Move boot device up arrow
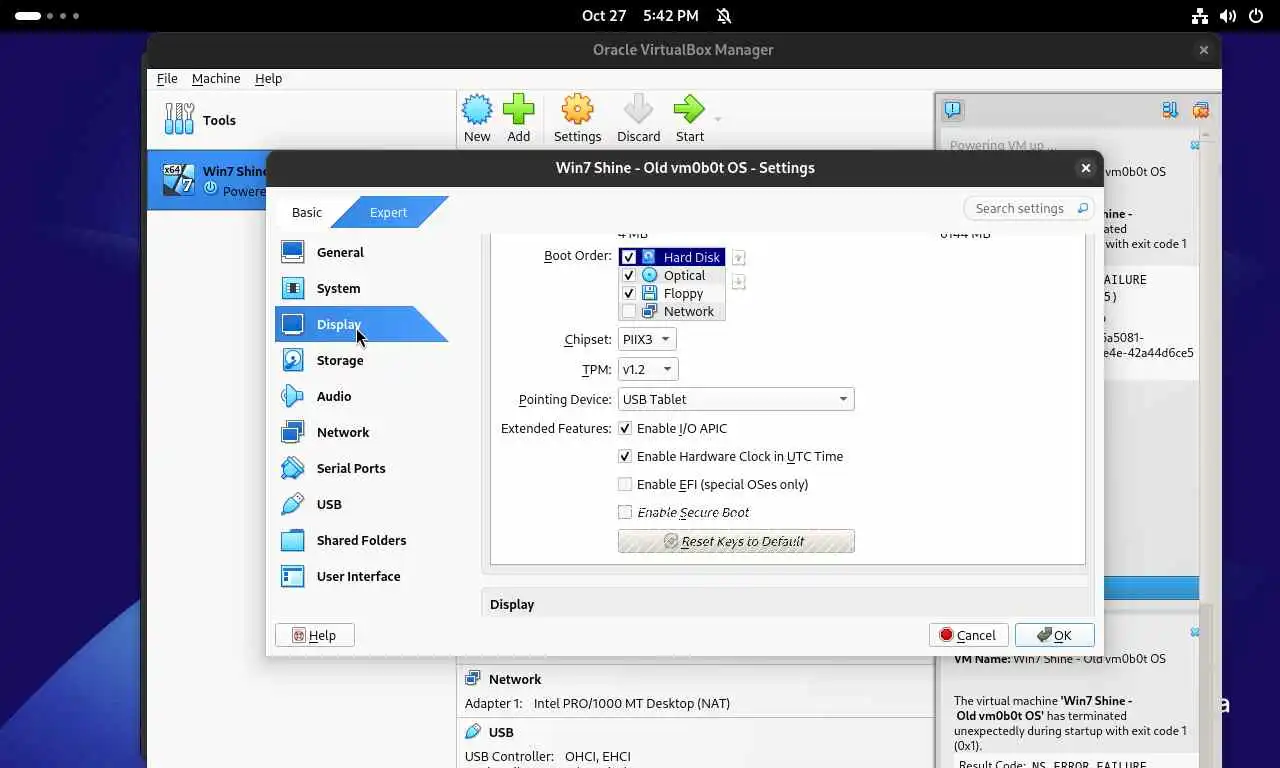Screen dimensions: 1280x768 point(738,257)
